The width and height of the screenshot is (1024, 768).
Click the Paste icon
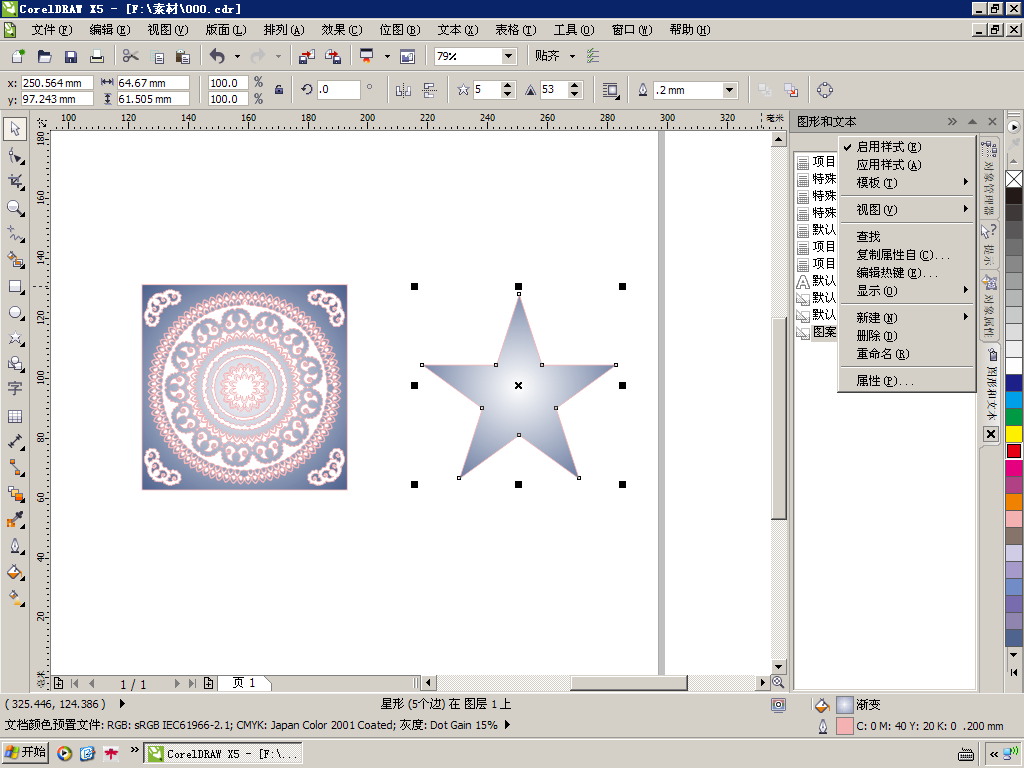coord(183,56)
